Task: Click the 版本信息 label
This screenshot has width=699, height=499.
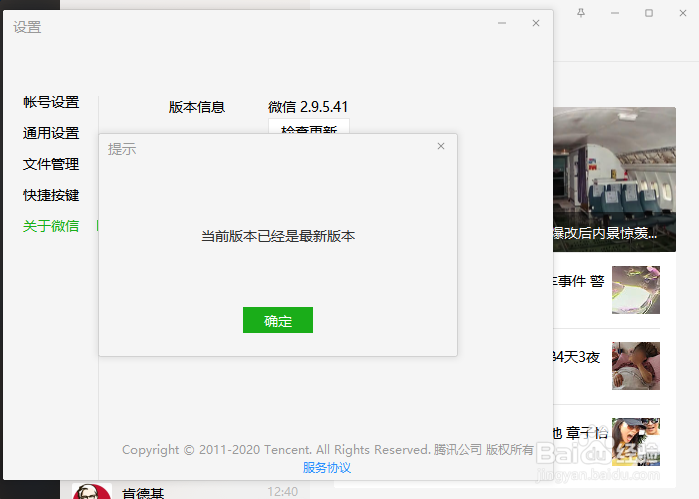Action: pos(197,107)
